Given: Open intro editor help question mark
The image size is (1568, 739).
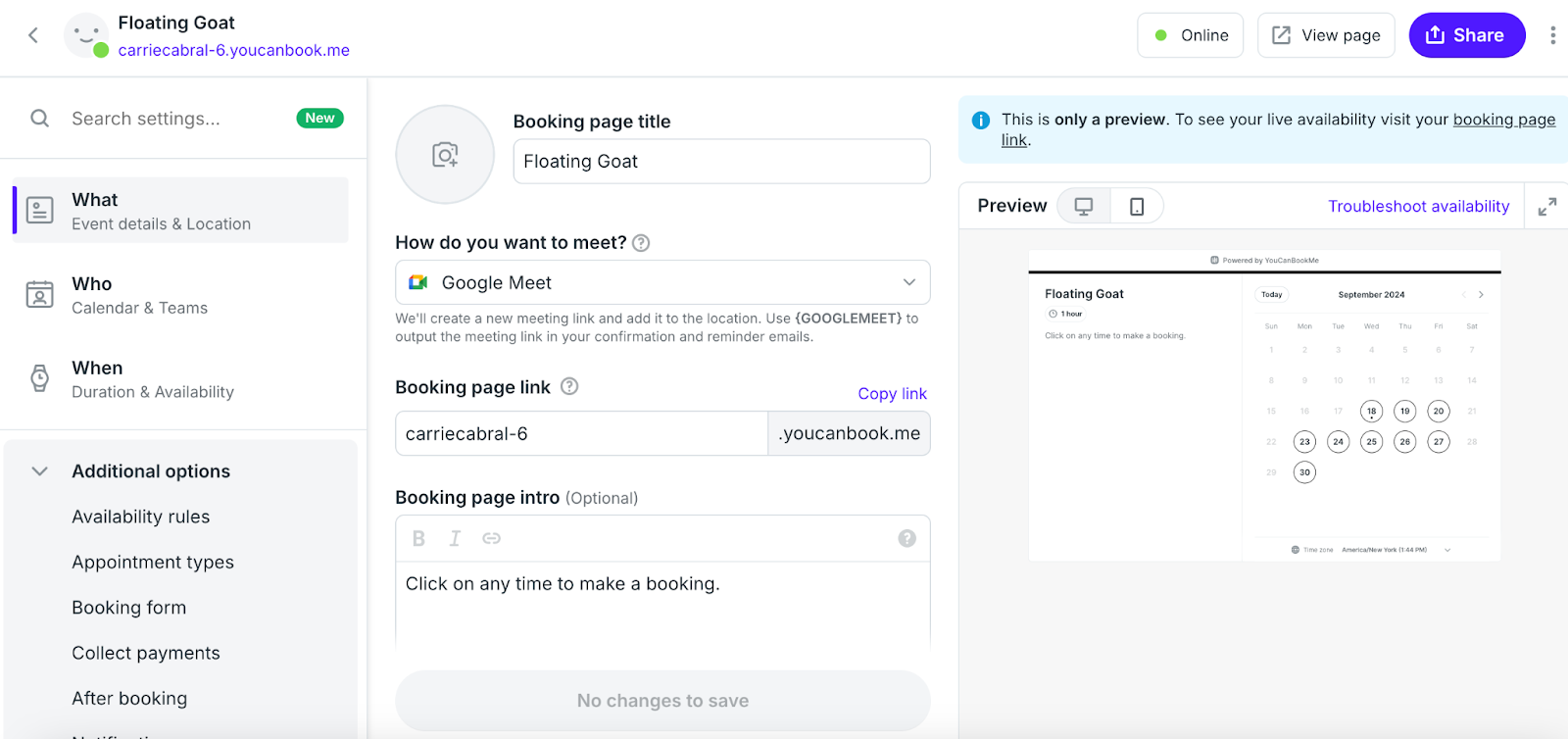Looking at the screenshot, I should click(907, 538).
